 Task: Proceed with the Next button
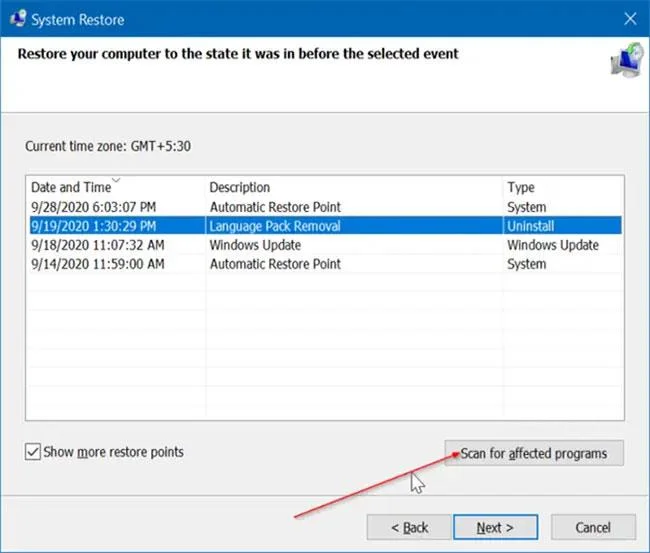[495, 527]
